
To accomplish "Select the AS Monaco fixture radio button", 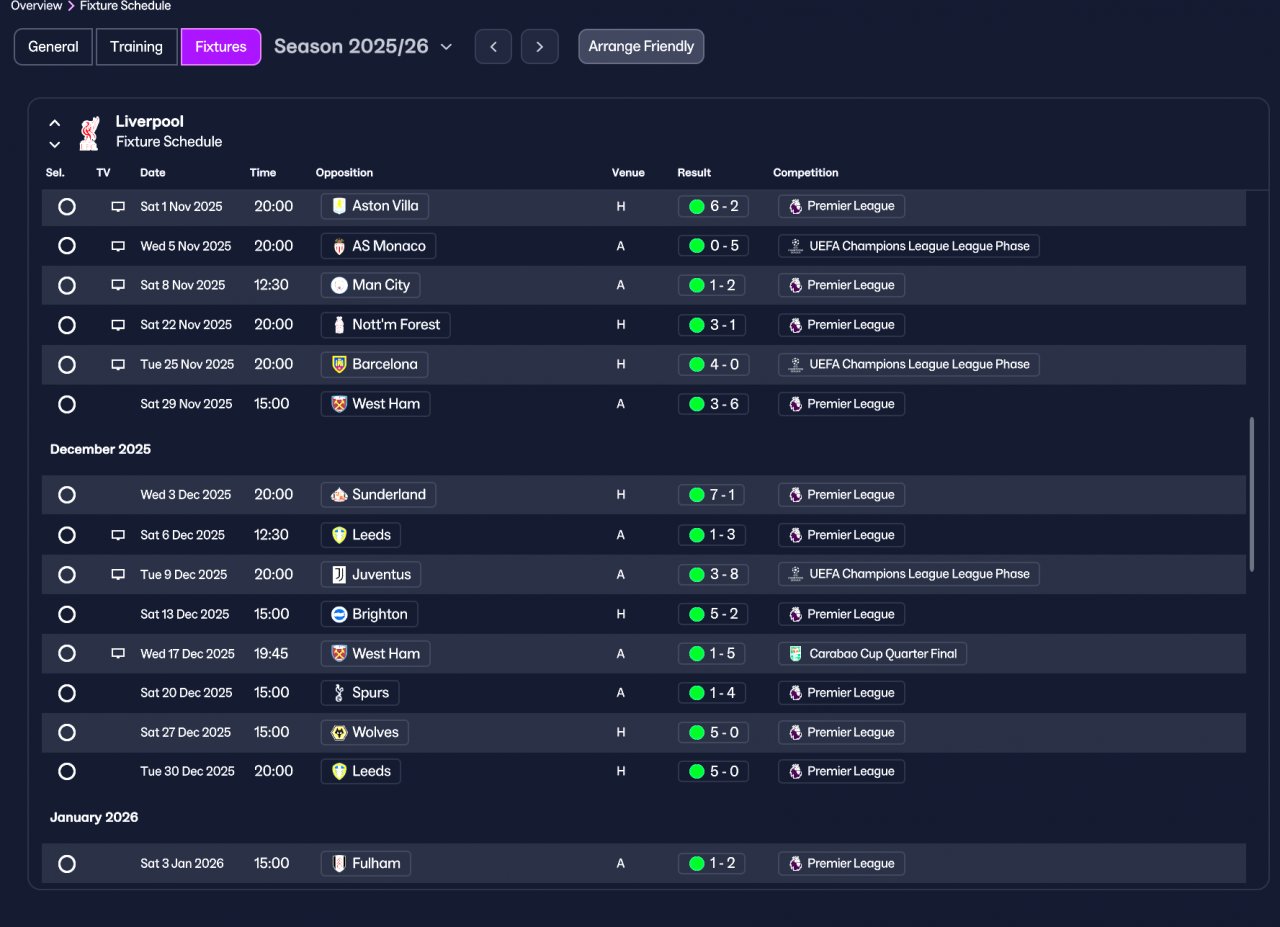I will 67,246.
